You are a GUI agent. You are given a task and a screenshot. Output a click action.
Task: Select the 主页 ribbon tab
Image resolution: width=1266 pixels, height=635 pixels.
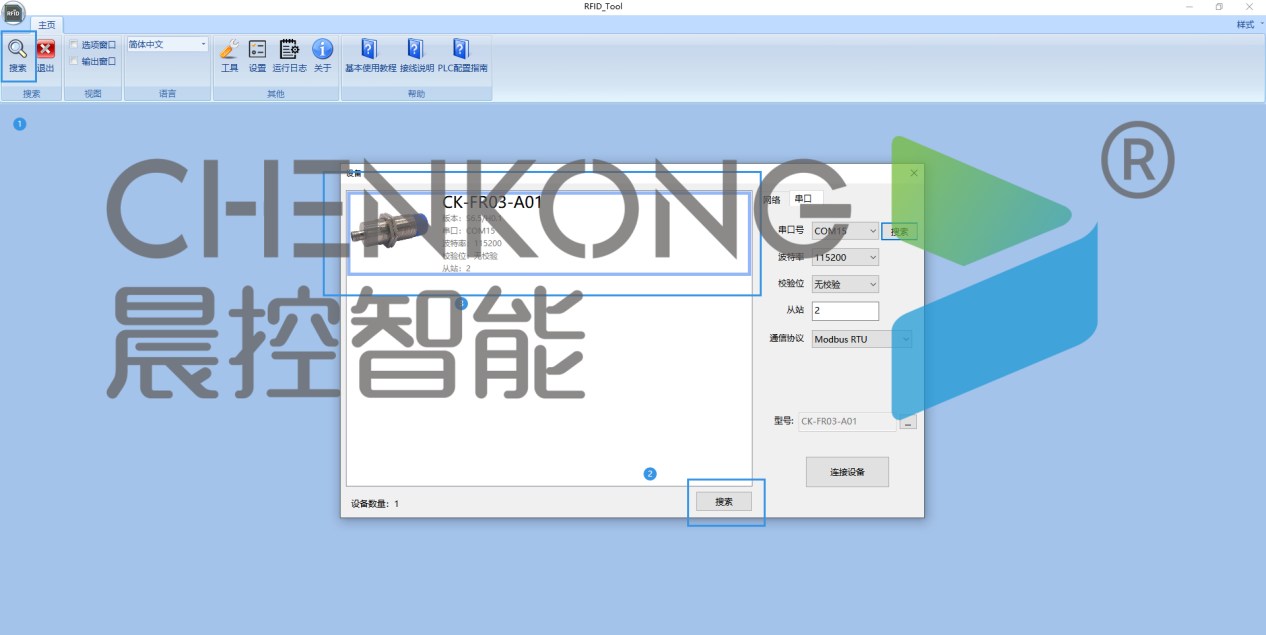pyautogui.click(x=47, y=24)
